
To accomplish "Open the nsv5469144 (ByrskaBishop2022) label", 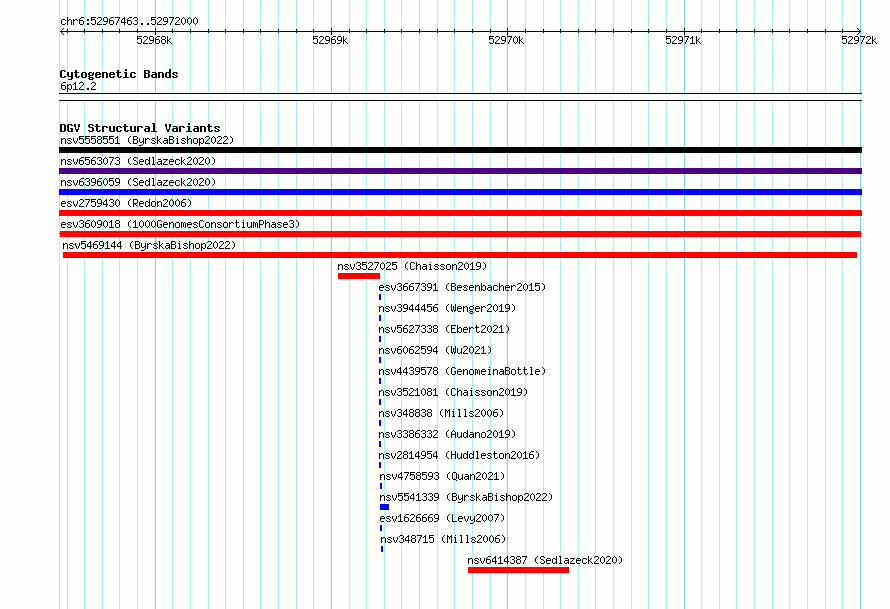I will click(x=149, y=245).
